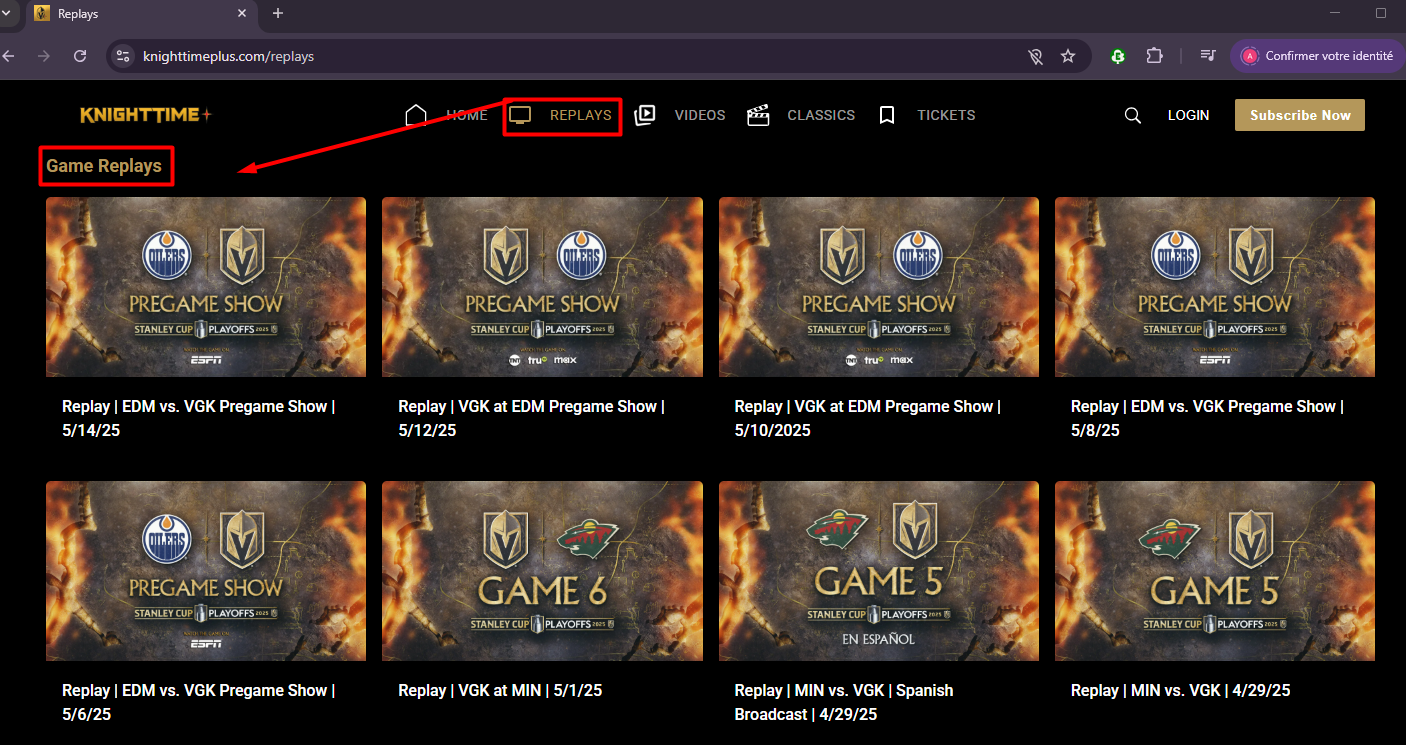Go back with the browser back arrow
The height and width of the screenshot is (745, 1406).
(x=8, y=56)
